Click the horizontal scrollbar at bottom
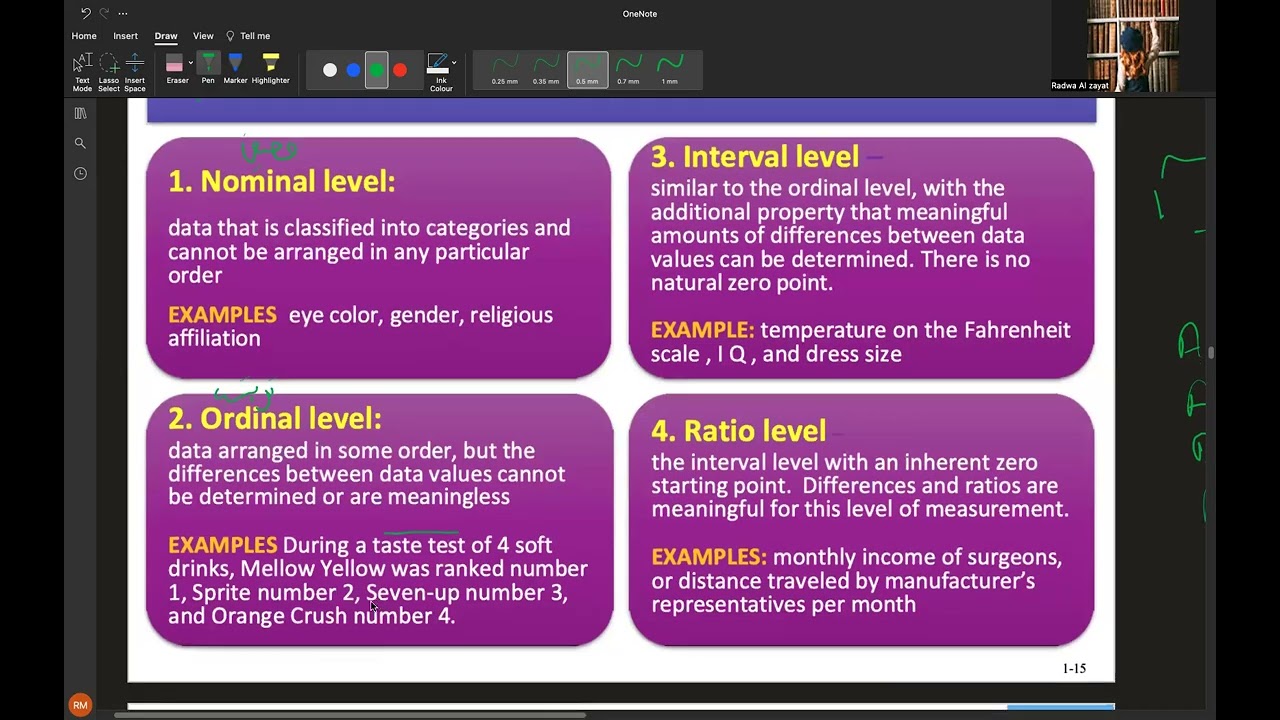1280x720 pixels. [x=350, y=715]
